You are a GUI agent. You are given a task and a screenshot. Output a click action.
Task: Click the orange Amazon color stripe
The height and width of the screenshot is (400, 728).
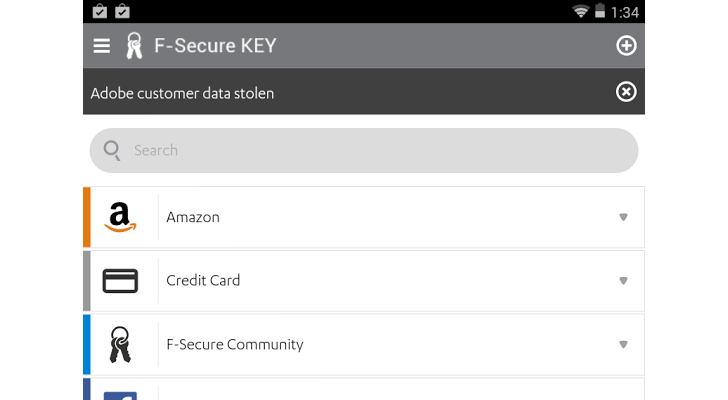[87, 217]
